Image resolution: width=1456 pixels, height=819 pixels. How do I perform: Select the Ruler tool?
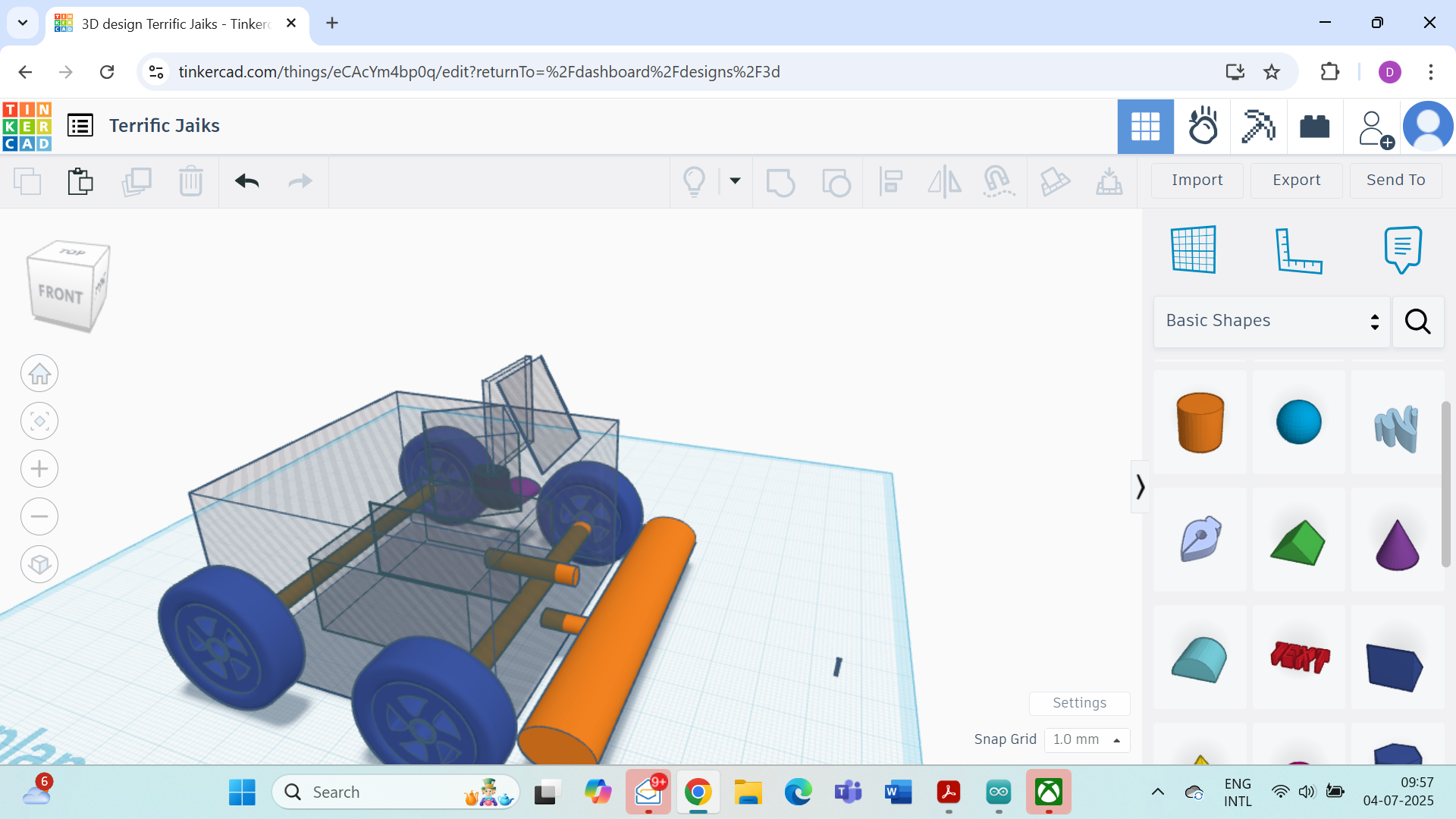(1298, 249)
